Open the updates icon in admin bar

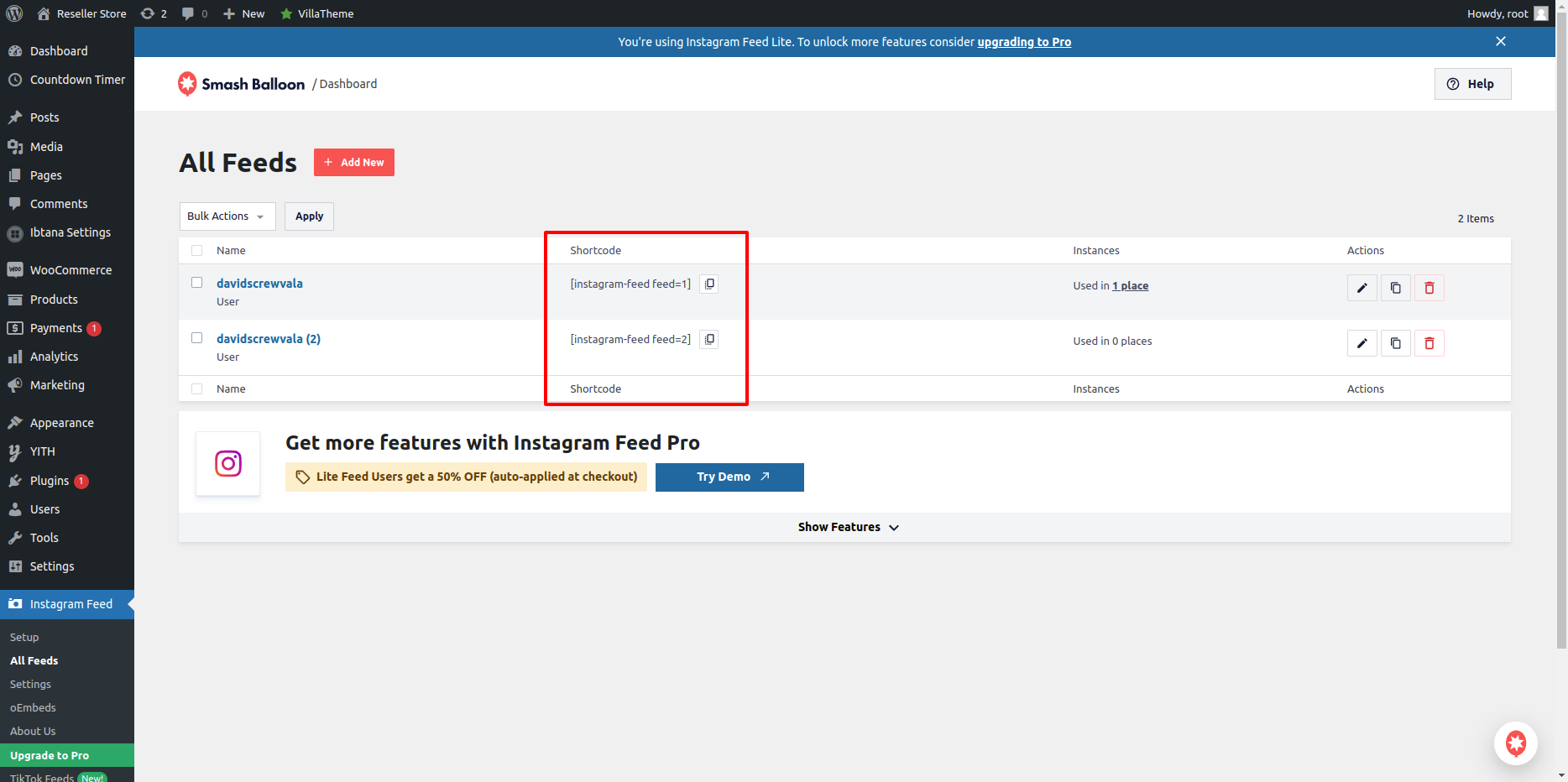(x=153, y=13)
